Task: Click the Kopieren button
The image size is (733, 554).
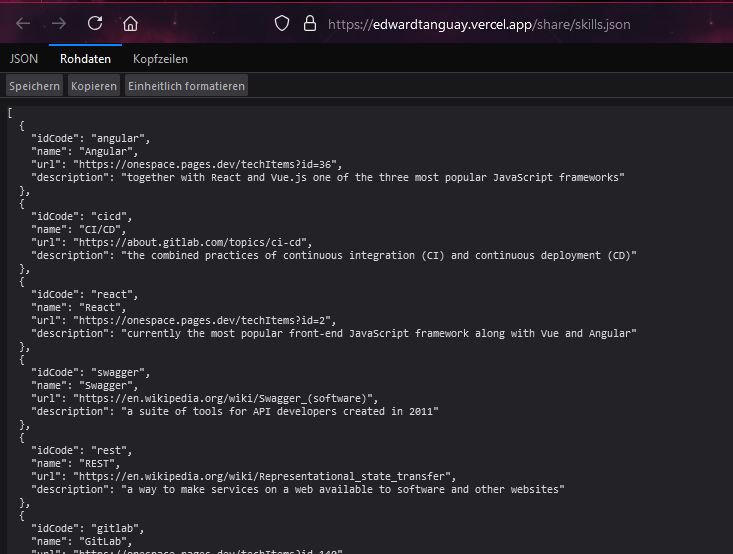Action: coord(93,86)
